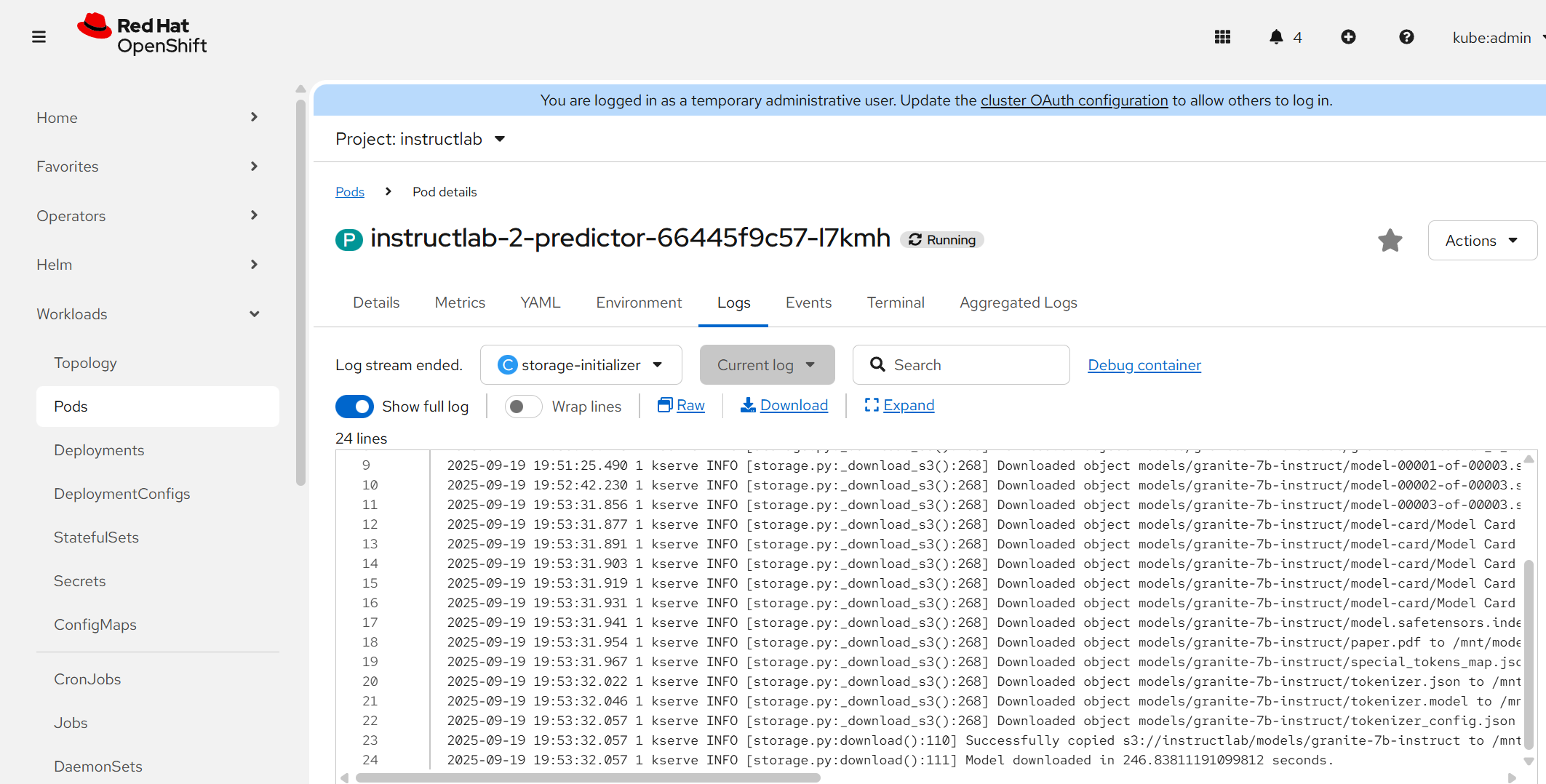Click the log Search input field
The height and width of the screenshot is (784, 1546).
tap(971, 365)
